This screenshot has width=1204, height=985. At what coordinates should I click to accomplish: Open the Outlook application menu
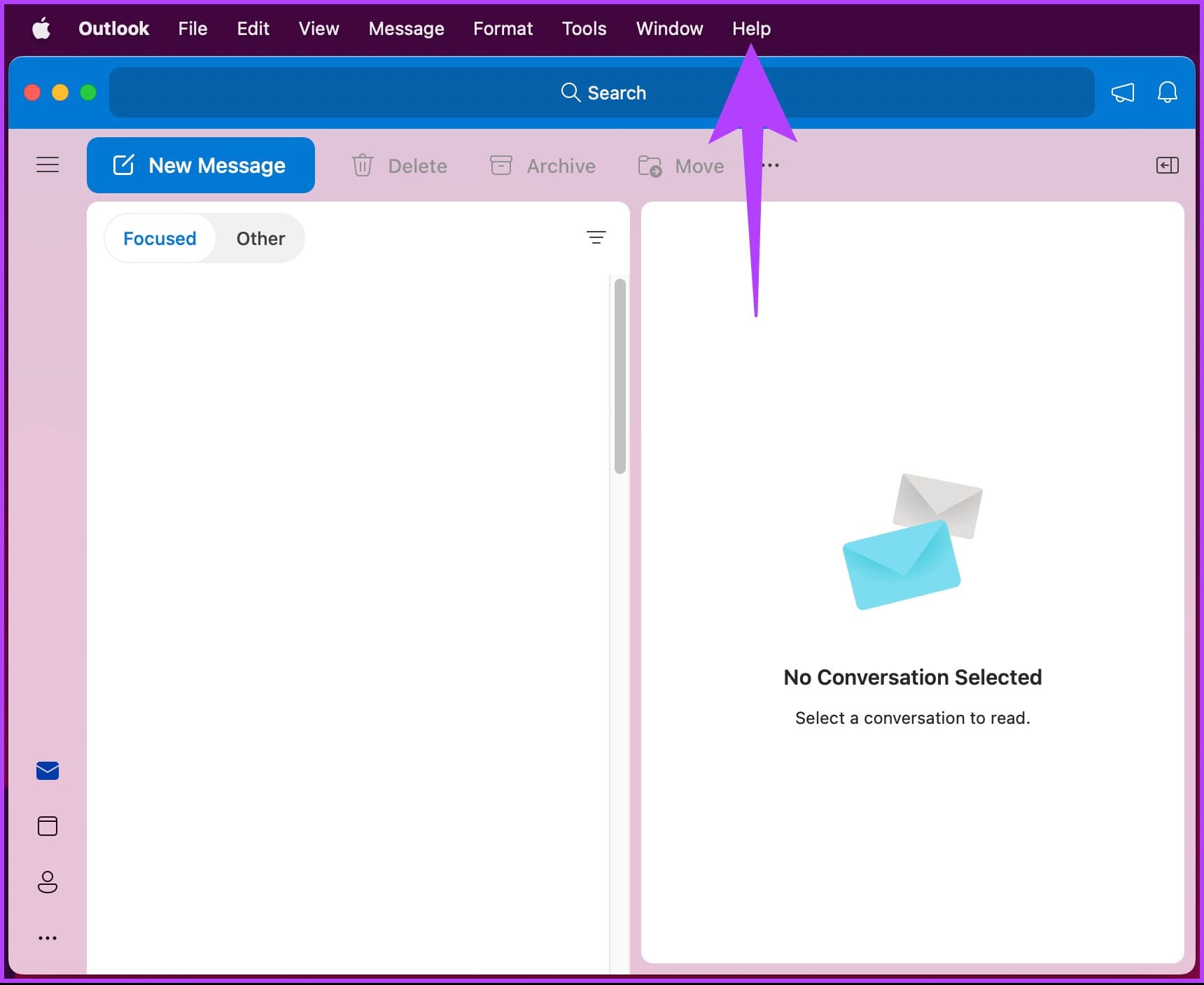(113, 29)
